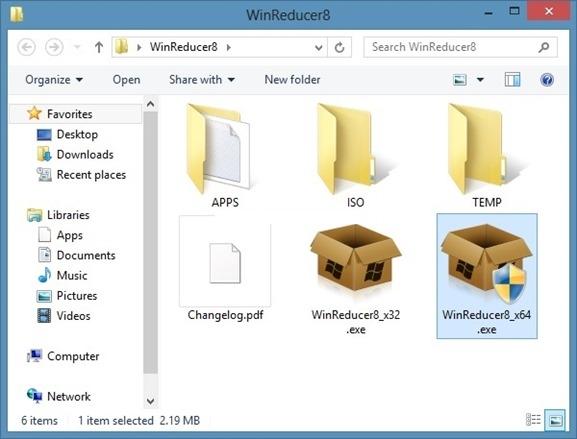
Task: Open the Pictures library
Action: coord(77,295)
